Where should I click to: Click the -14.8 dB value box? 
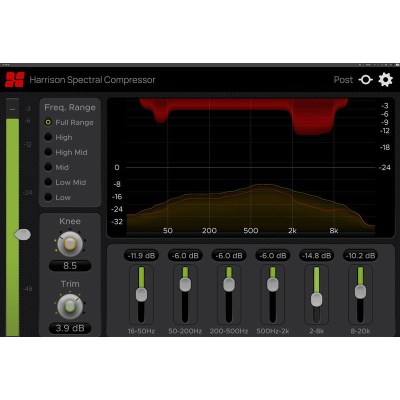(x=316, y=256)
